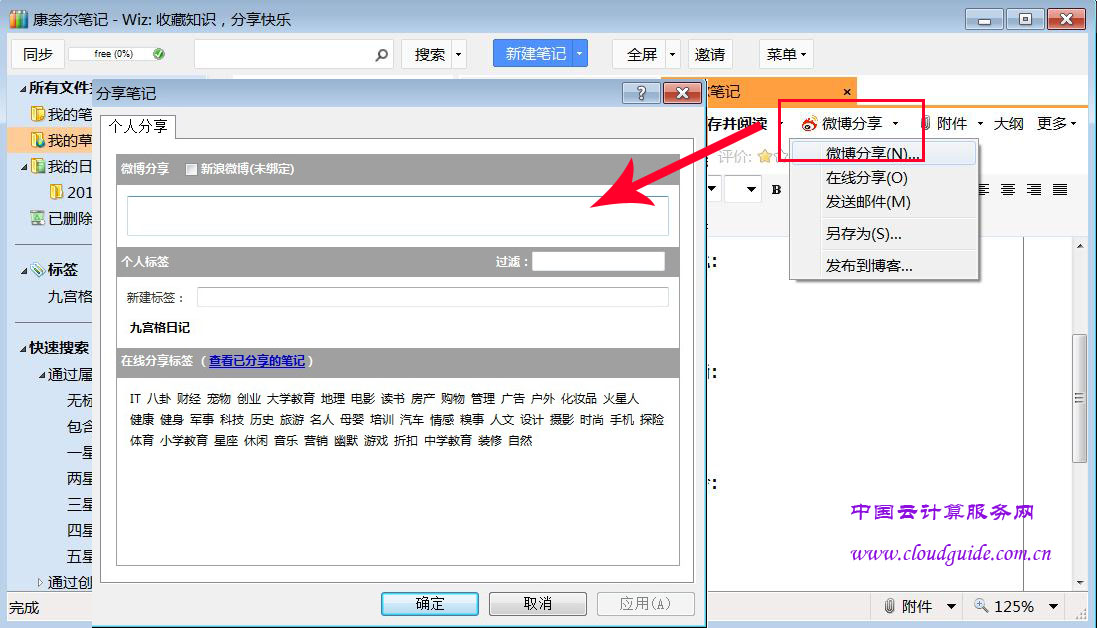Click the yellow rating star next to 评价
Image resolution: width=1097 pixels, height=628 pixels.
pyautogui.click(x=765, y=156)
